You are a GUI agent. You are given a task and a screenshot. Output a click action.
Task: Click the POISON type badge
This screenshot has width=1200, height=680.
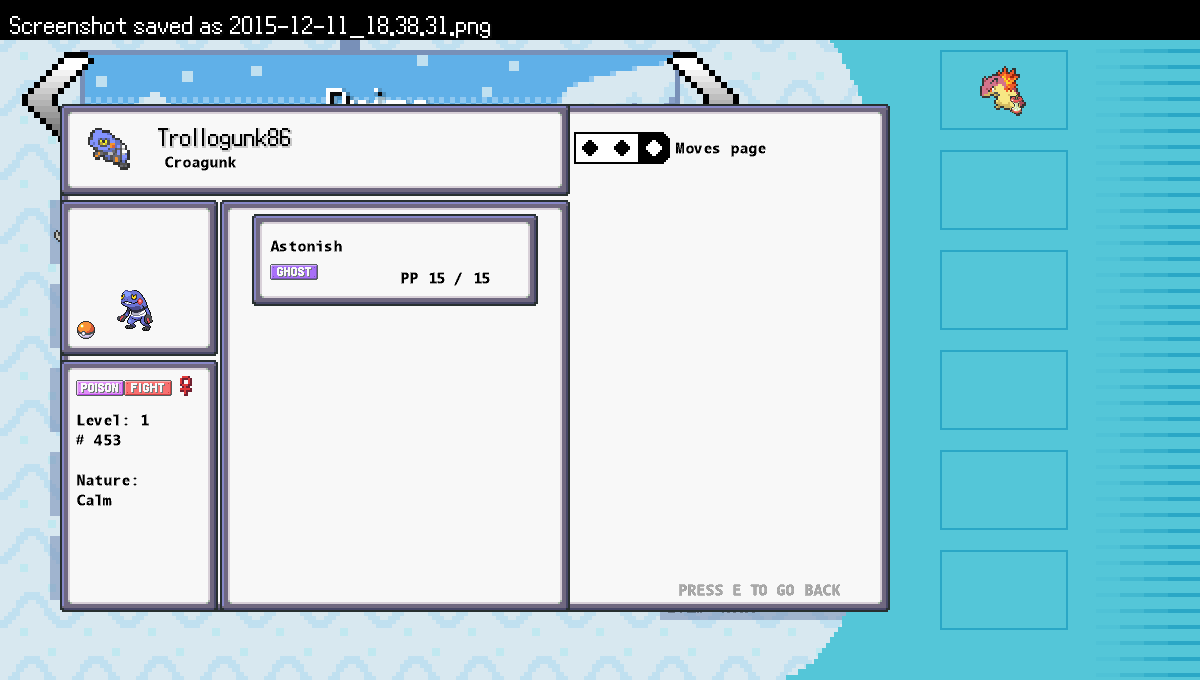click(x=100, y=388)
